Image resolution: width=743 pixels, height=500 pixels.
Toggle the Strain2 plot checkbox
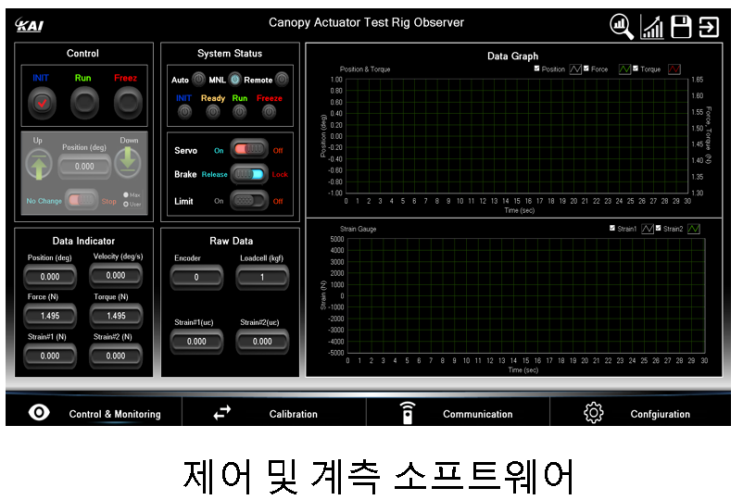pos(658,228)
